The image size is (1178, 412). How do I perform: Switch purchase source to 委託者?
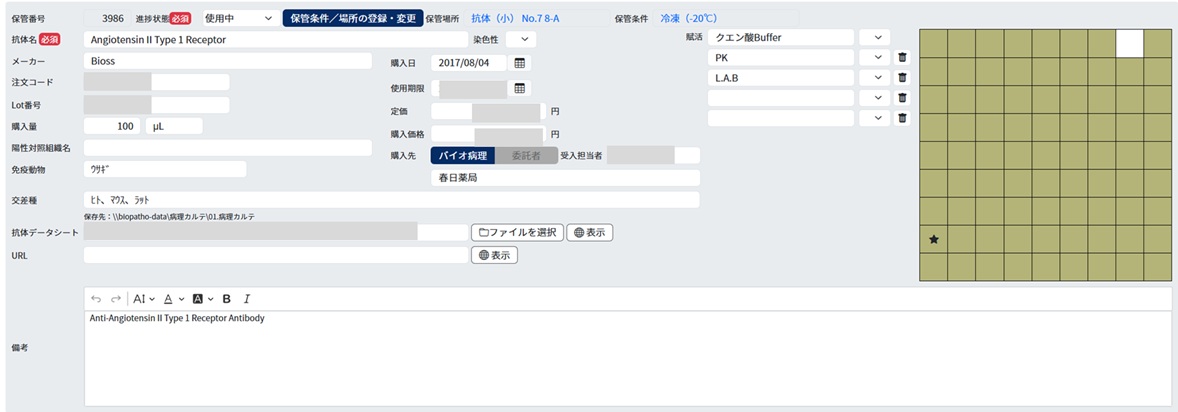point(527,155)
